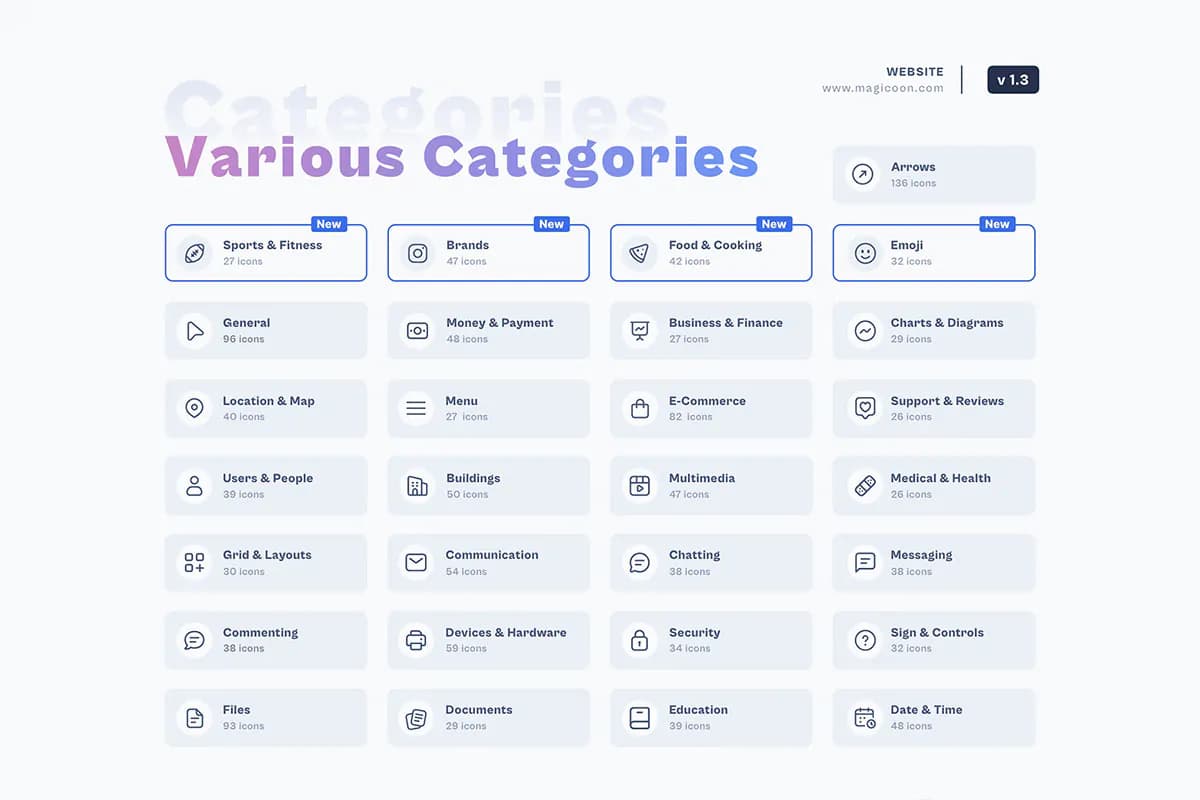
Task: Open the Multimedia video icon
Action: point(640,486)
